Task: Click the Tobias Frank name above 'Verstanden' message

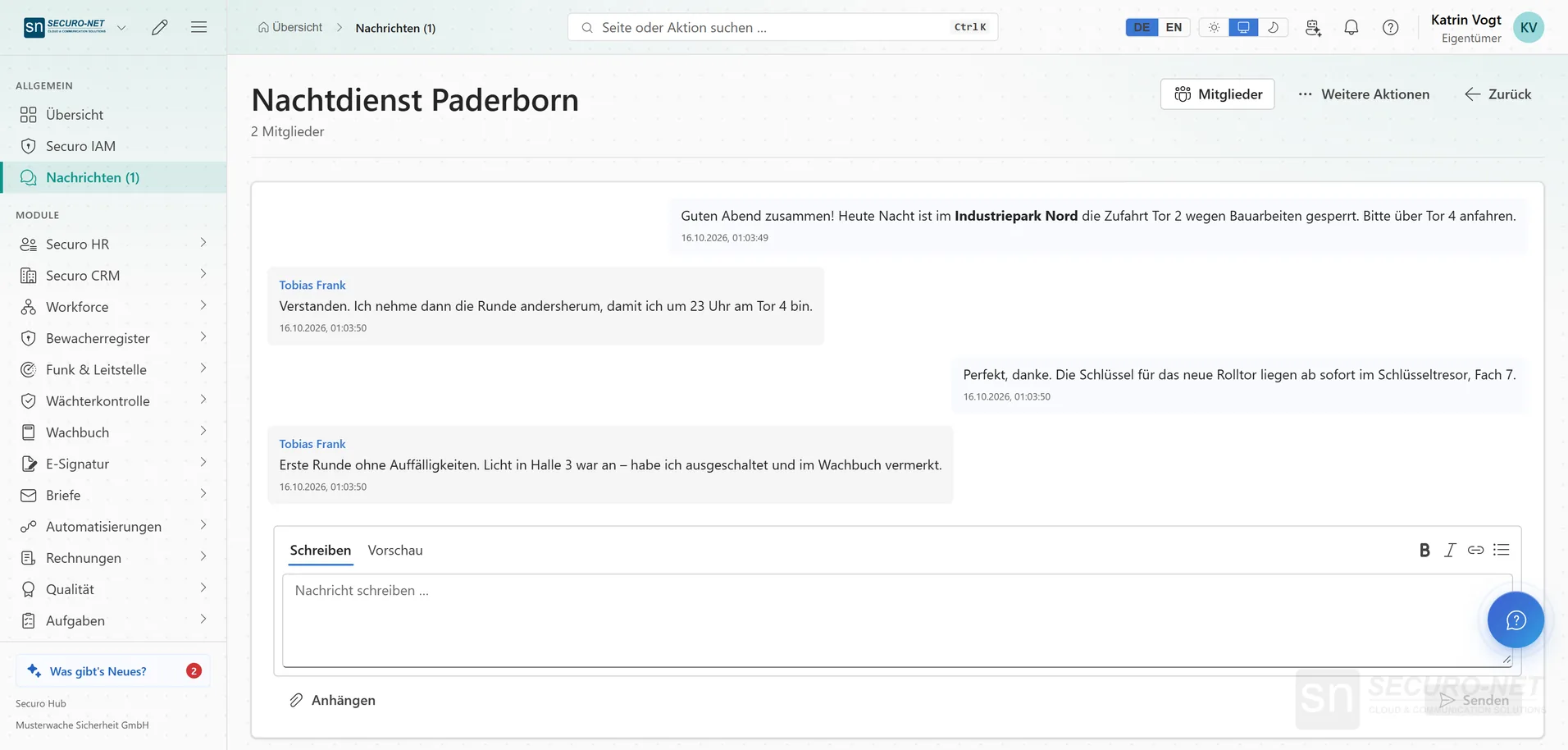Action: pyautogui.click(x=312, y=285)
